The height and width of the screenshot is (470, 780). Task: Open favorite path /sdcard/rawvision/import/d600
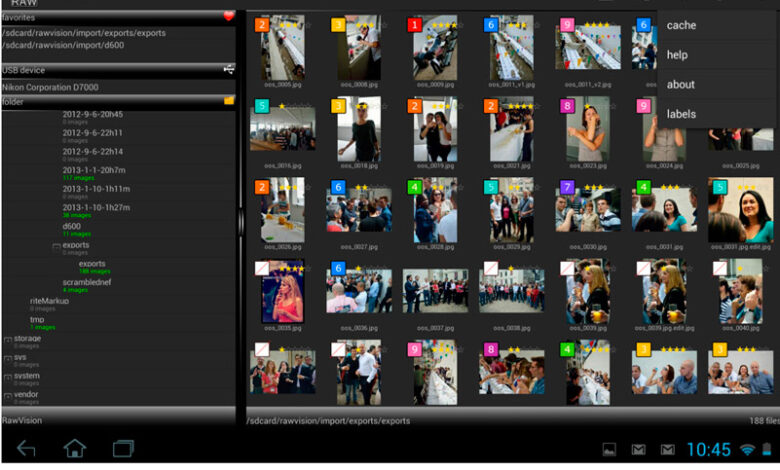click(x=63, y=45)
